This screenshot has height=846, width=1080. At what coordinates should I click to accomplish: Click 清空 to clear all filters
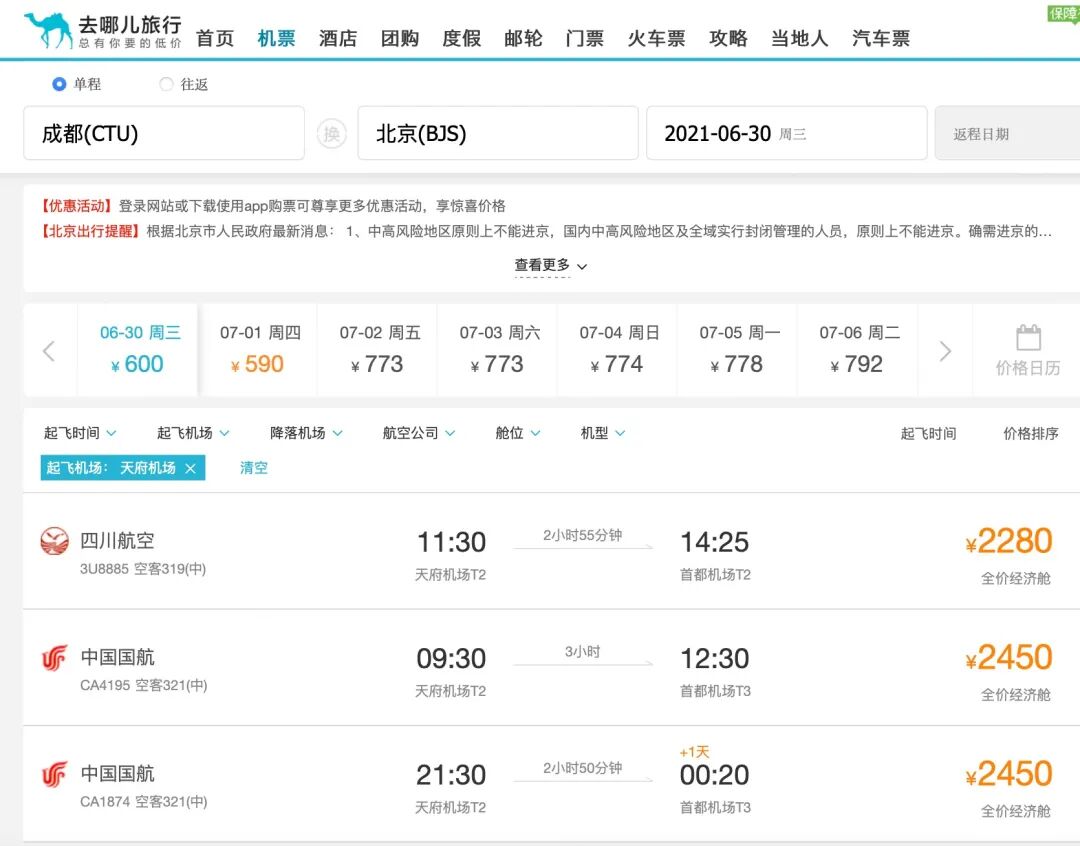(x=253, y=467)
